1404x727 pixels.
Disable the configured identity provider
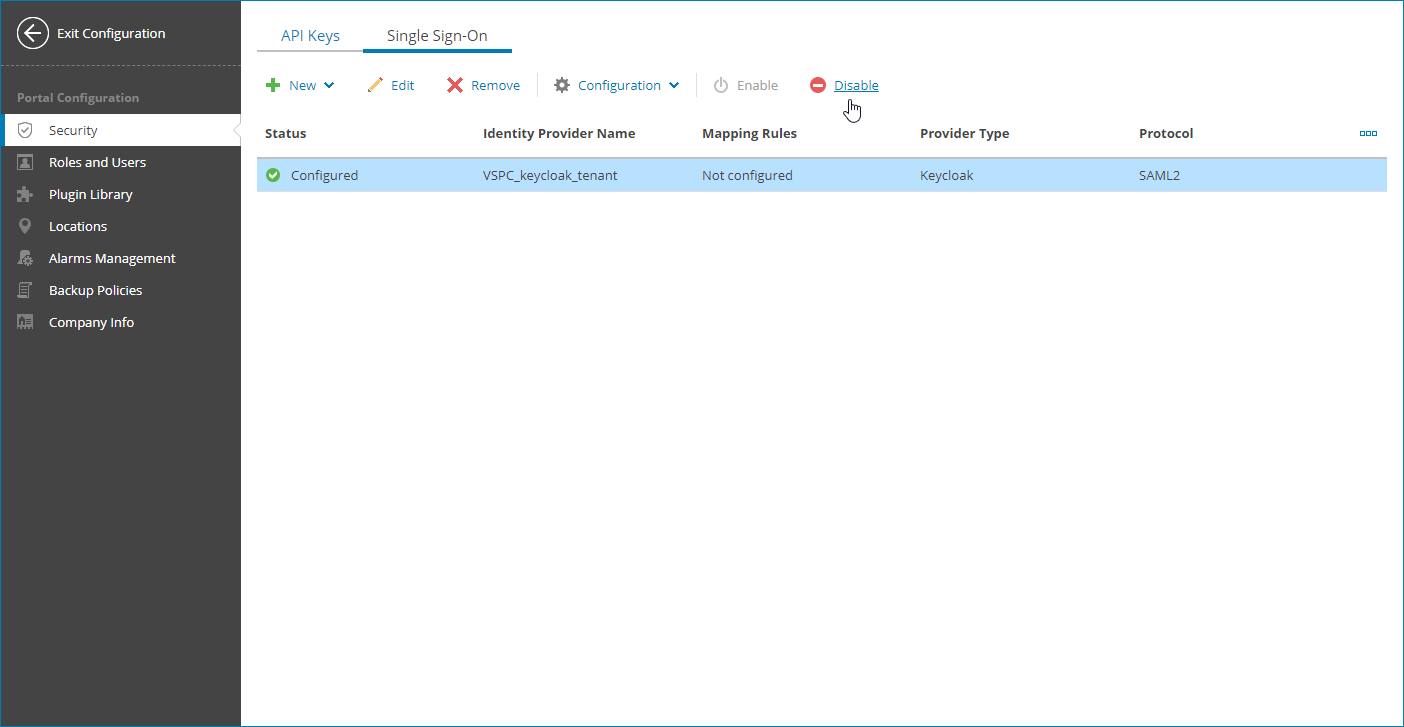[x=855, y=85]
